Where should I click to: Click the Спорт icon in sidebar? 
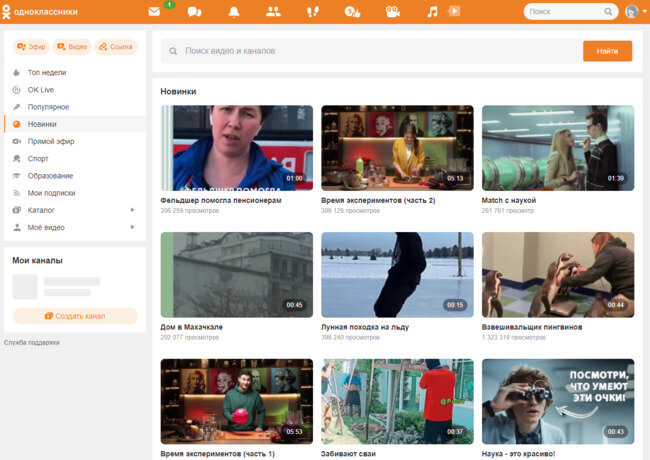click(x=17, y=158)
